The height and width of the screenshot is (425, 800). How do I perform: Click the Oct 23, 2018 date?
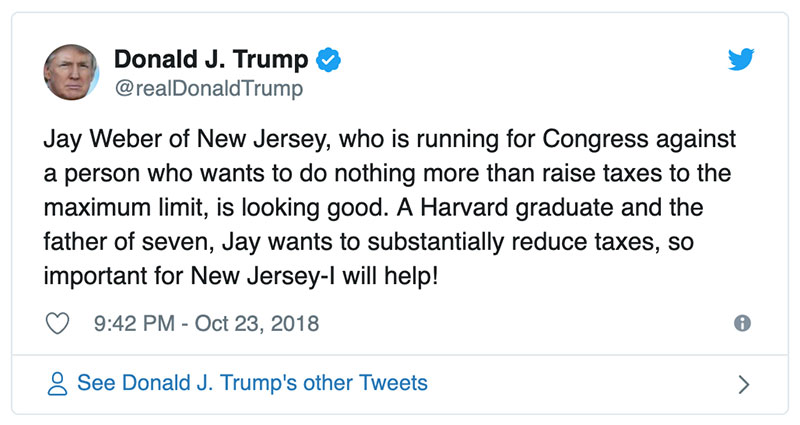(256, 323)
